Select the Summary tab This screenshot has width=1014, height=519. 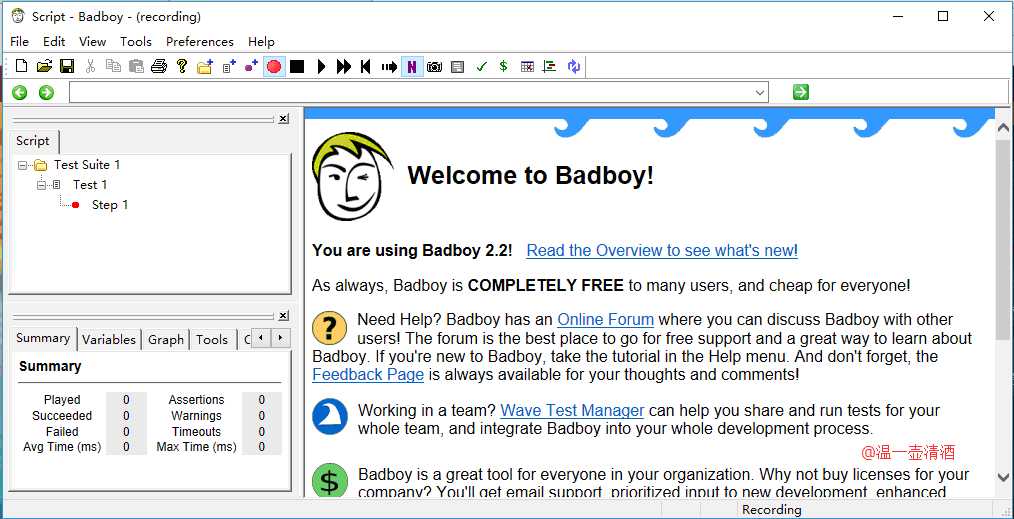tap(43, 338)
